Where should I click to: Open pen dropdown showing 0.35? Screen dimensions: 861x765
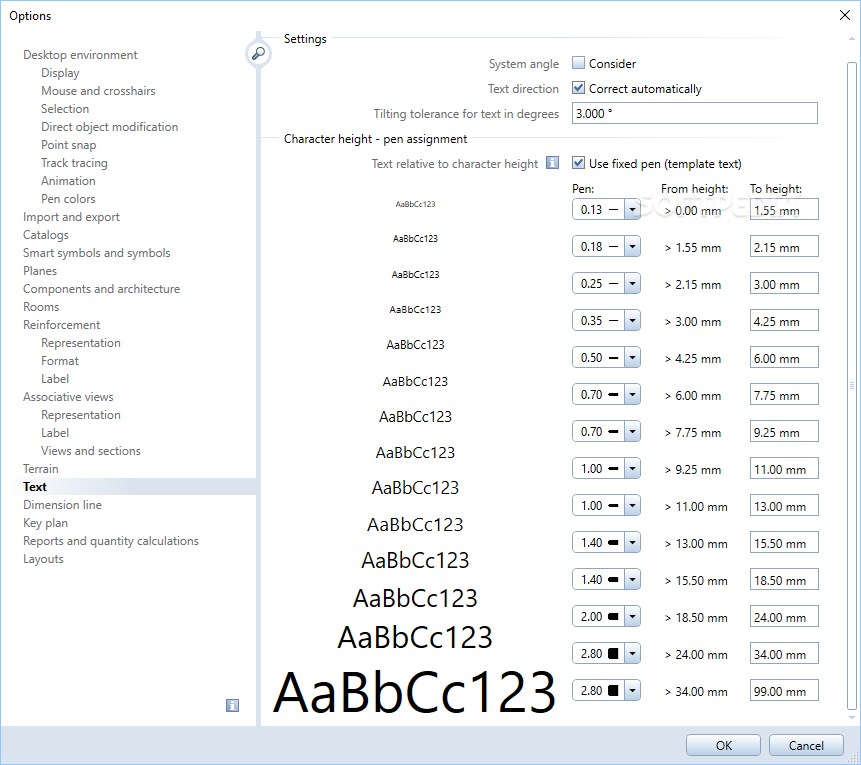point(632,320)
